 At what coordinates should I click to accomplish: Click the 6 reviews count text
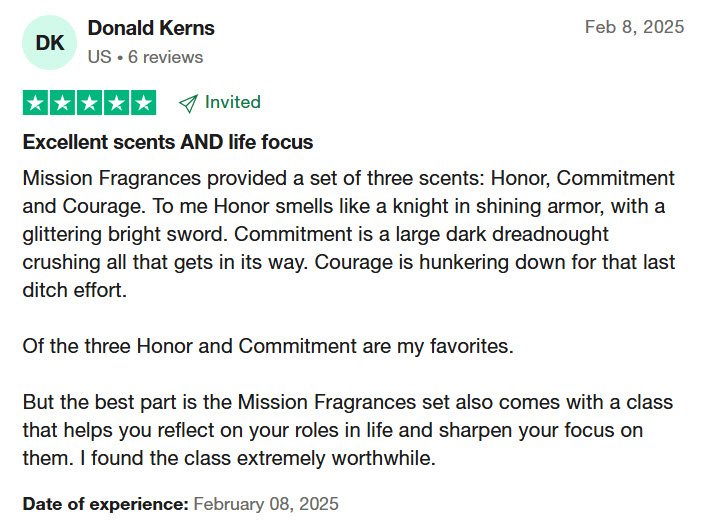[166, 57]
